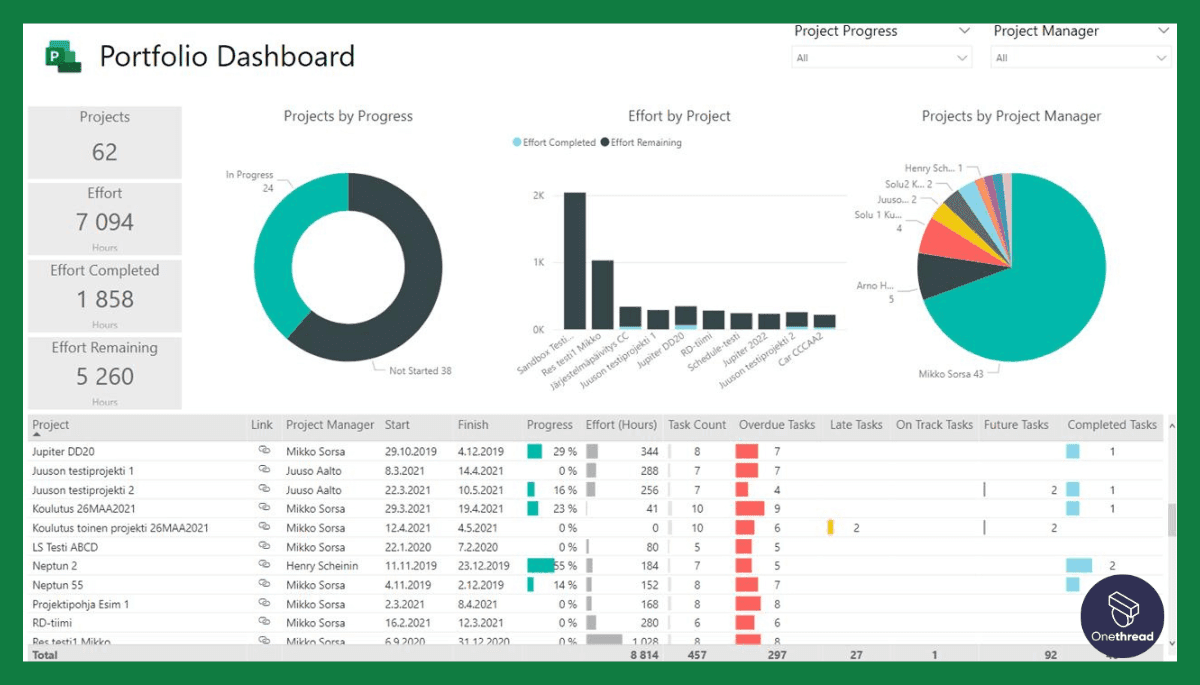1200x685 pixels.
Task: Sort the table by the Finish column
Action: [x=472, y=424]
